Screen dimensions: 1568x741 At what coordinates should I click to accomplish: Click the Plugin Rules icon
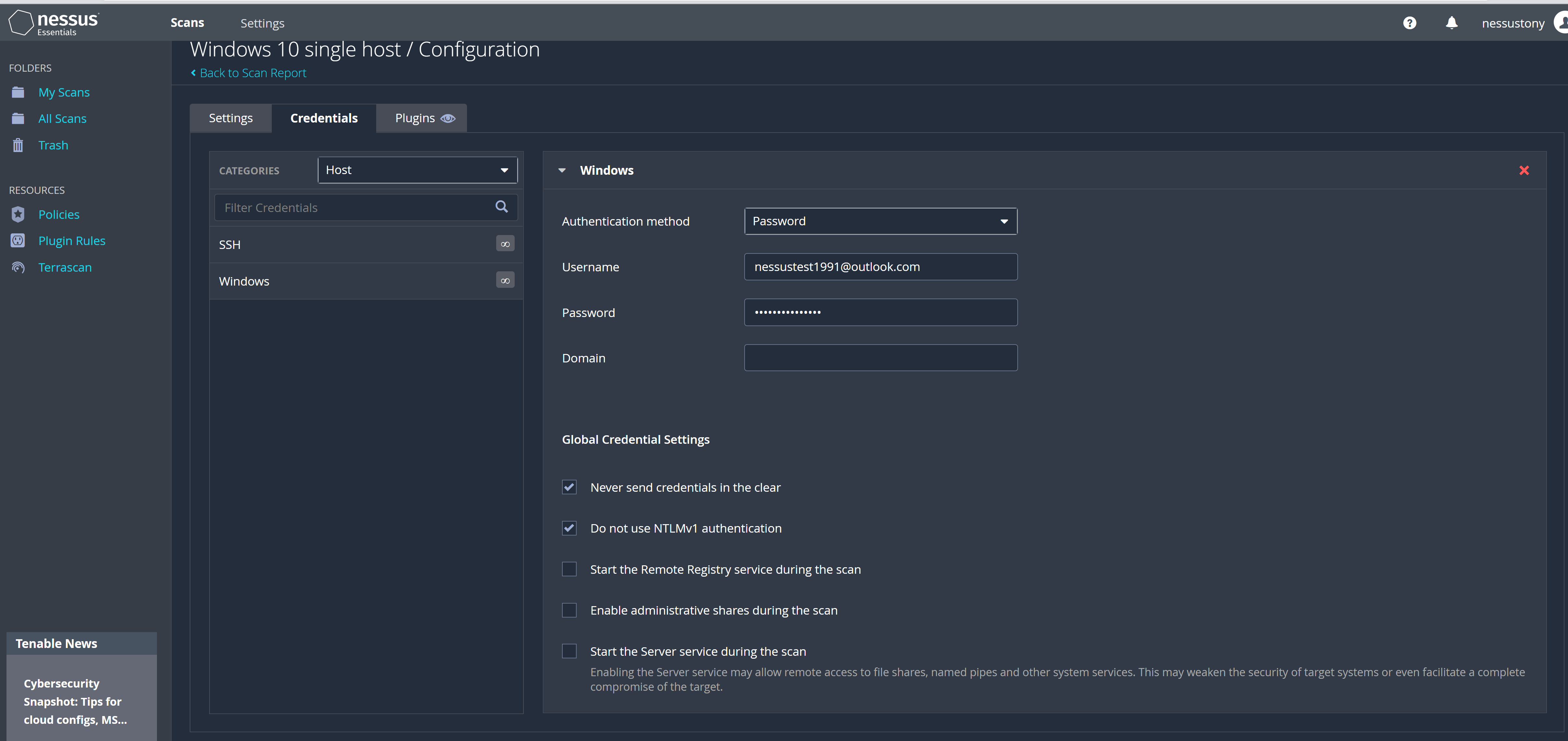point(18,240)
